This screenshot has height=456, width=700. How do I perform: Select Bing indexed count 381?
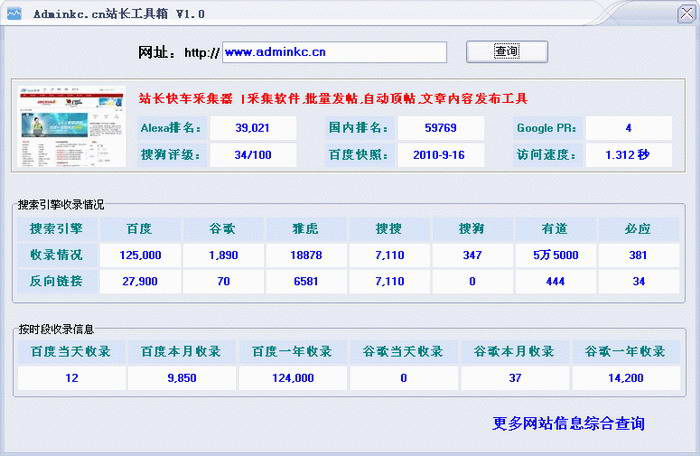638,255
